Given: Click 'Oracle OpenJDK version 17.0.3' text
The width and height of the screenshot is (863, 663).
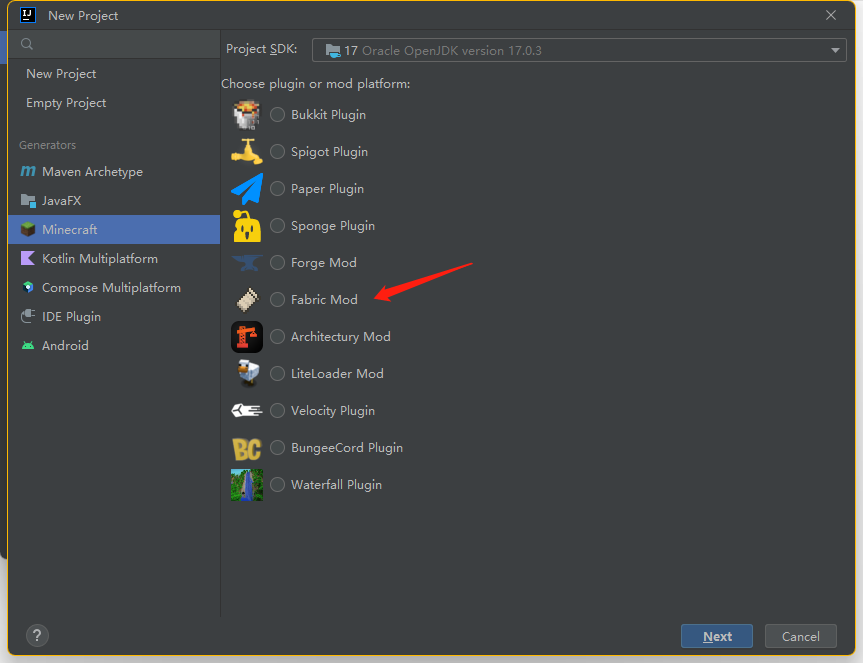Looking at the screenshot, I should 452,51.
